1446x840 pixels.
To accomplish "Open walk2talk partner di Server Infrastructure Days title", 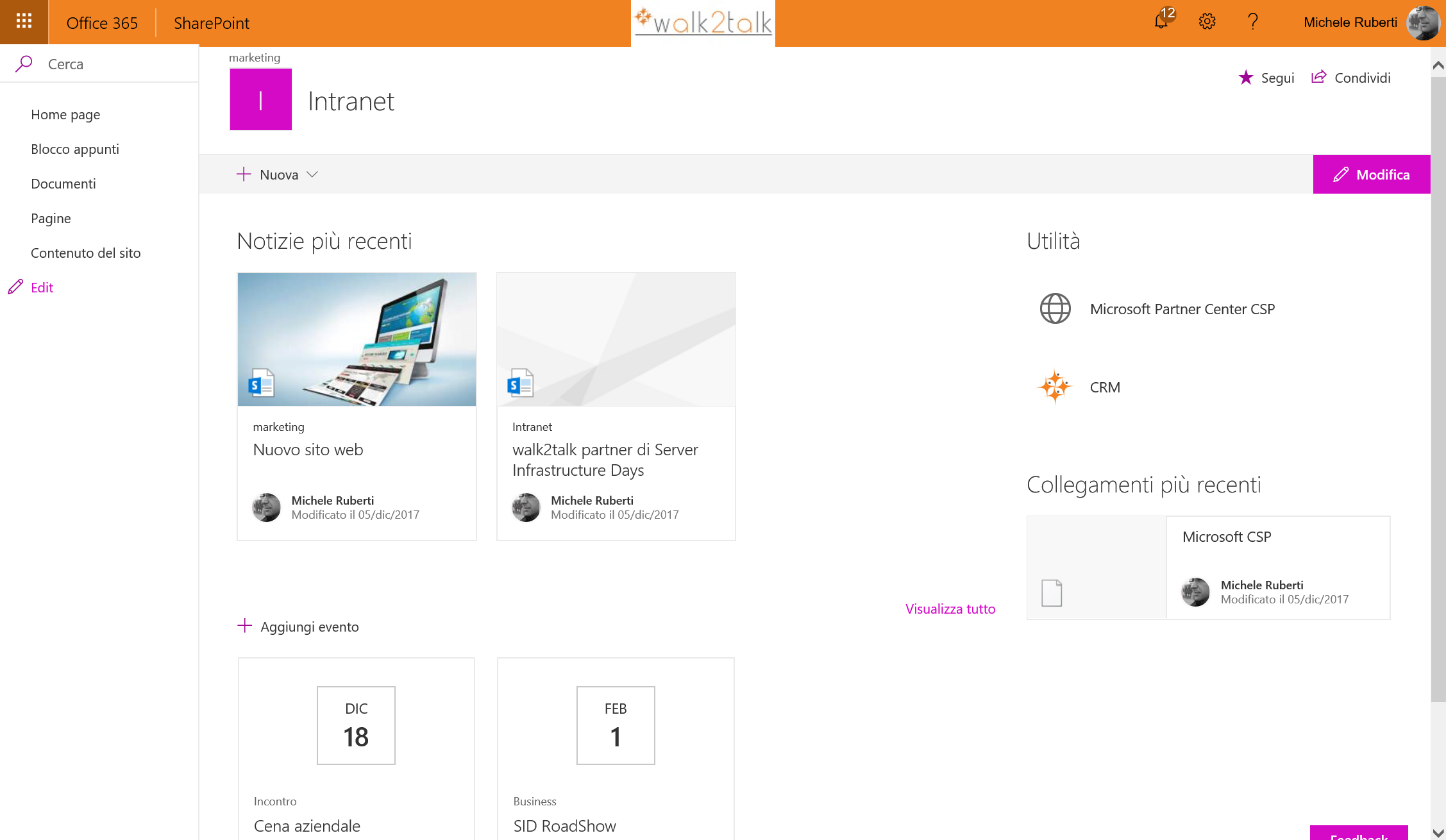I will pyautogui.click(x=605, y=460).
